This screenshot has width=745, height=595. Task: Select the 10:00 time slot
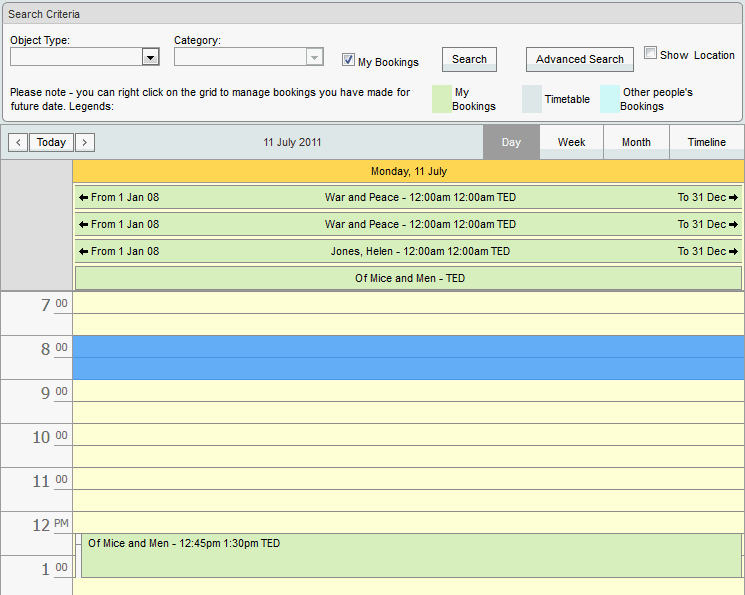[409, 435]
